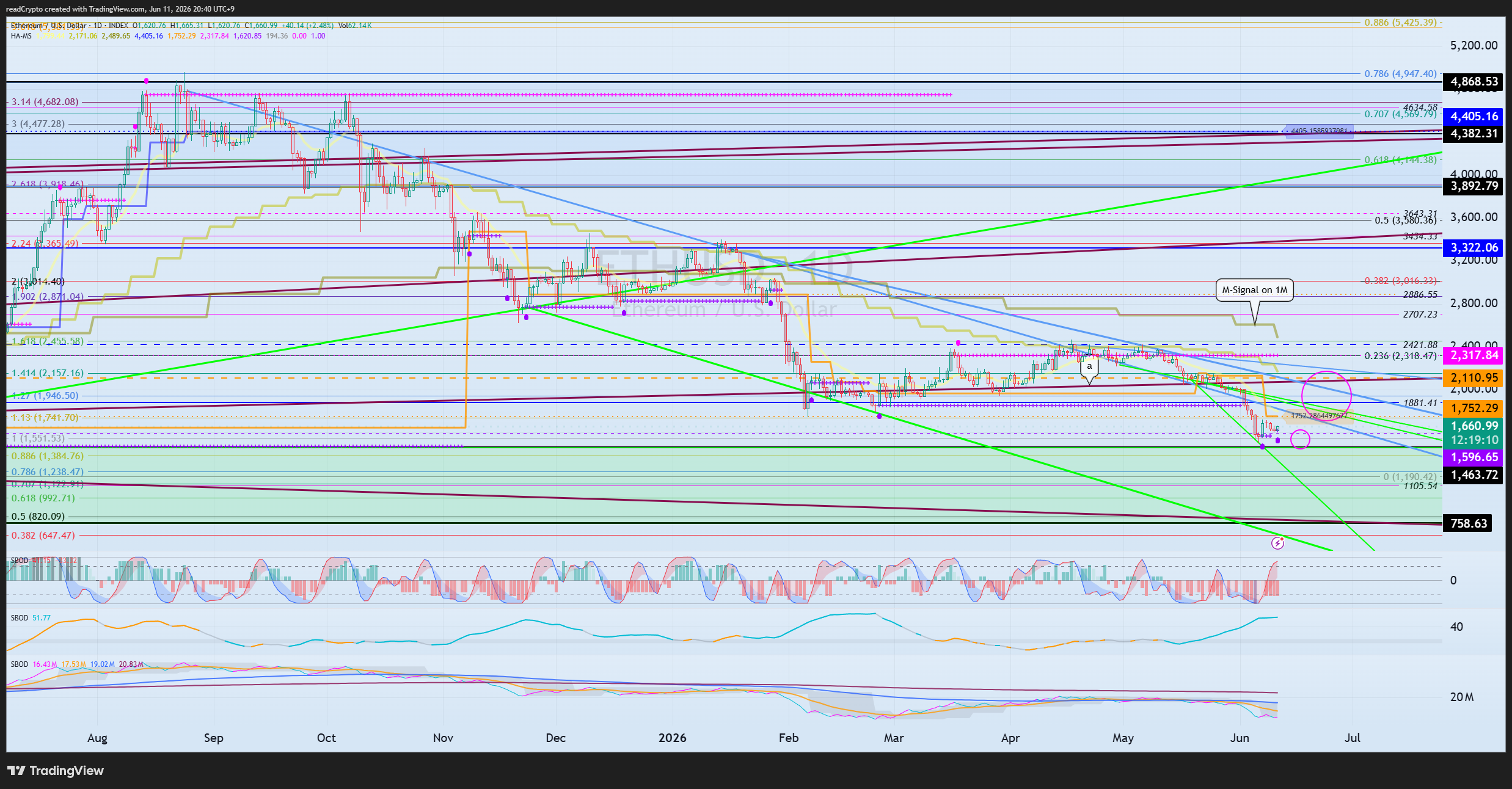Screen dimensions: 1512x789
Task: Click the 3,892.79 price label
Action: [1474, 186]
